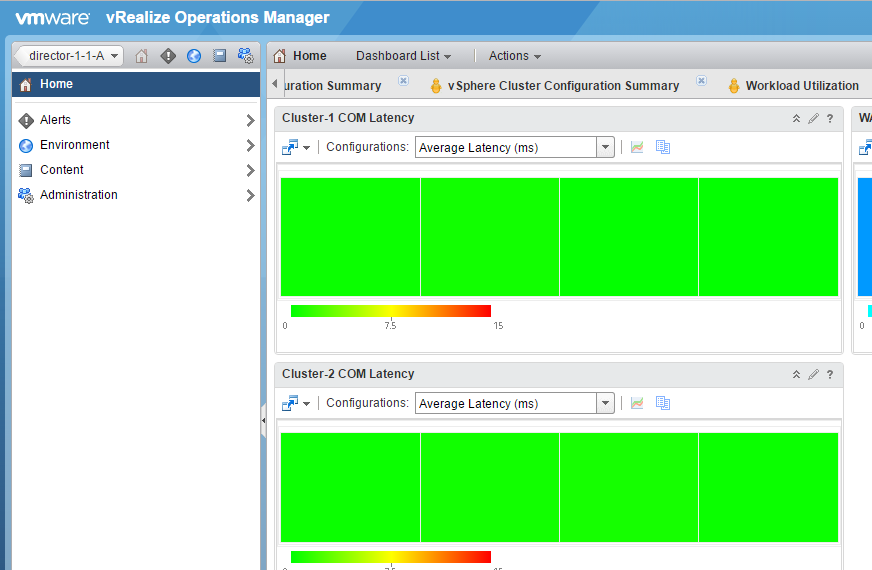Open help for Cluster-1 COM Latency widget
872x570 pixels.
830,118
